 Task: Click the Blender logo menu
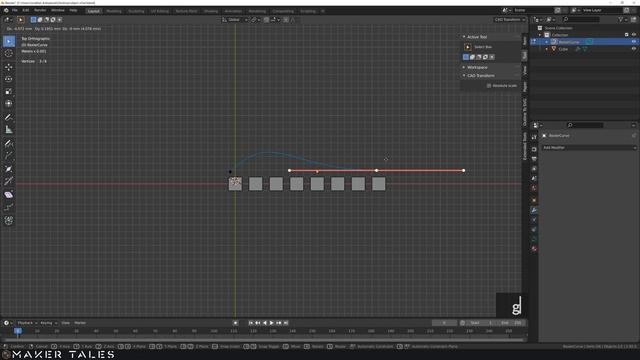[x=6, y=10]
